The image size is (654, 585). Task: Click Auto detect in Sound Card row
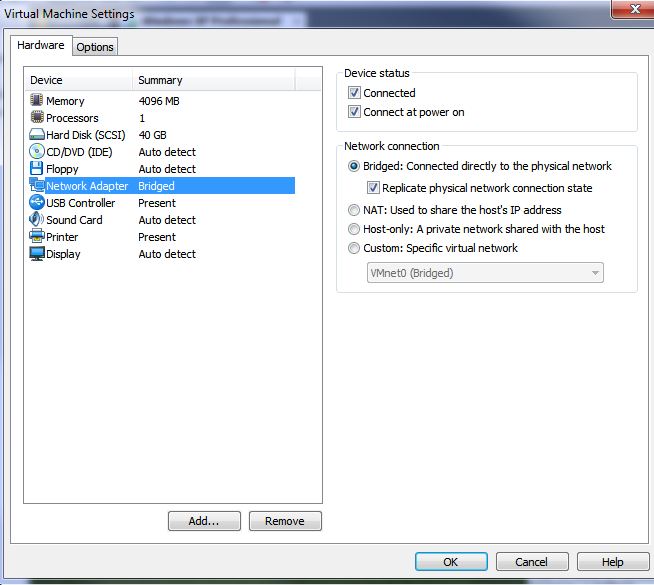[x=167, y=220]
